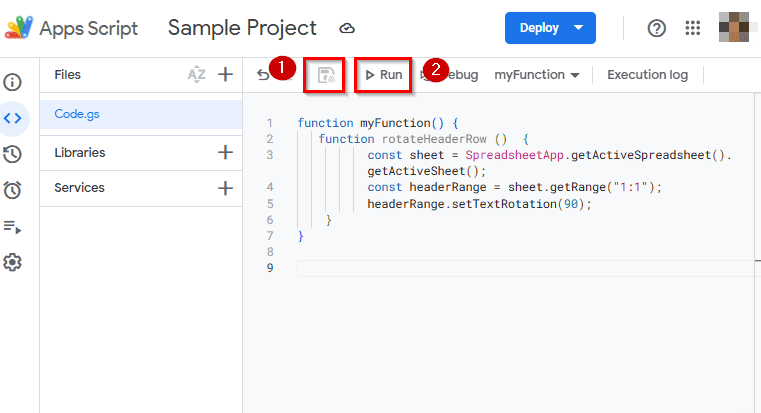Sort files alphabetically with AZ icon
The width and height of the screenshot is (761, 413).
click(x=196, y=74)
